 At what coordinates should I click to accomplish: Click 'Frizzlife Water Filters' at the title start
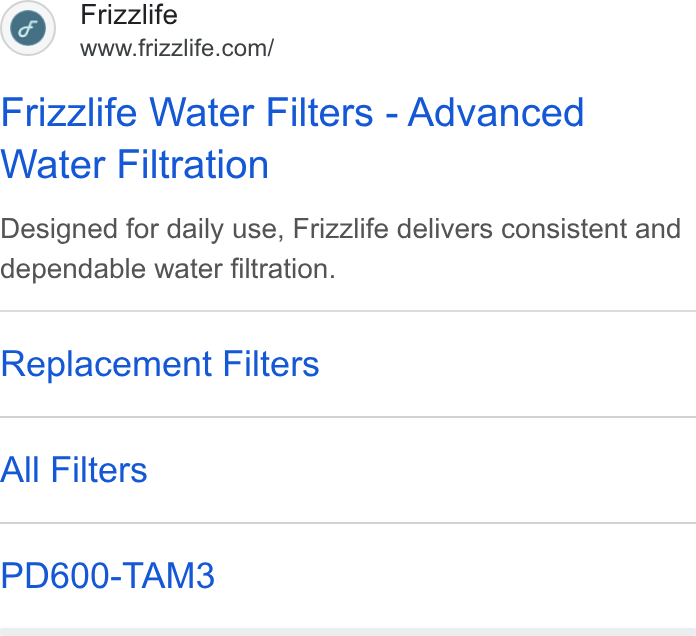187,113
